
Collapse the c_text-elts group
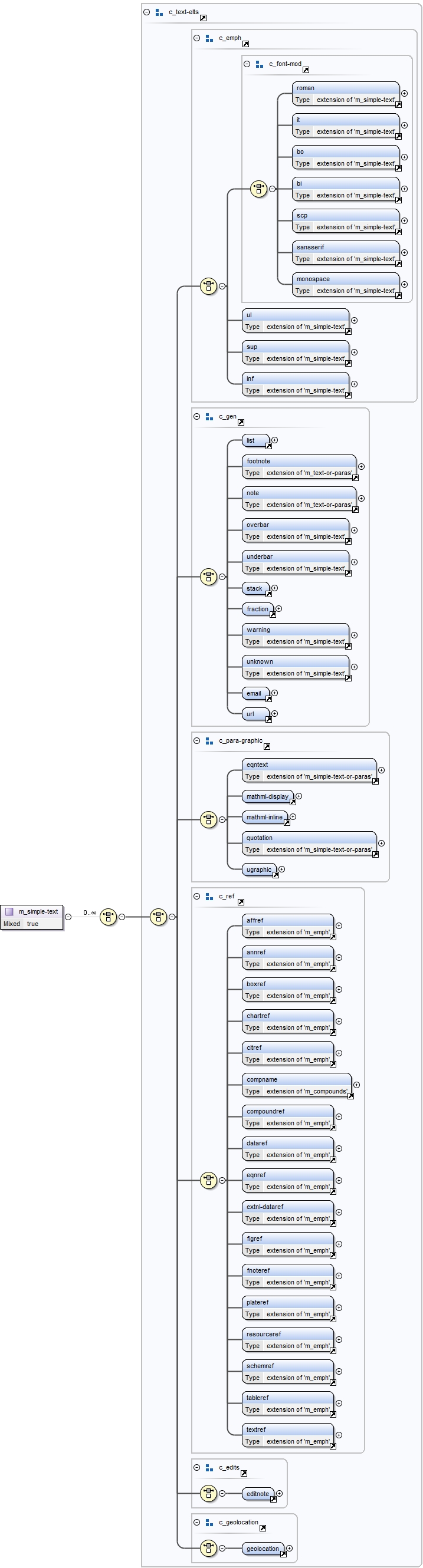pyautogui.click(x=146, y=12)
